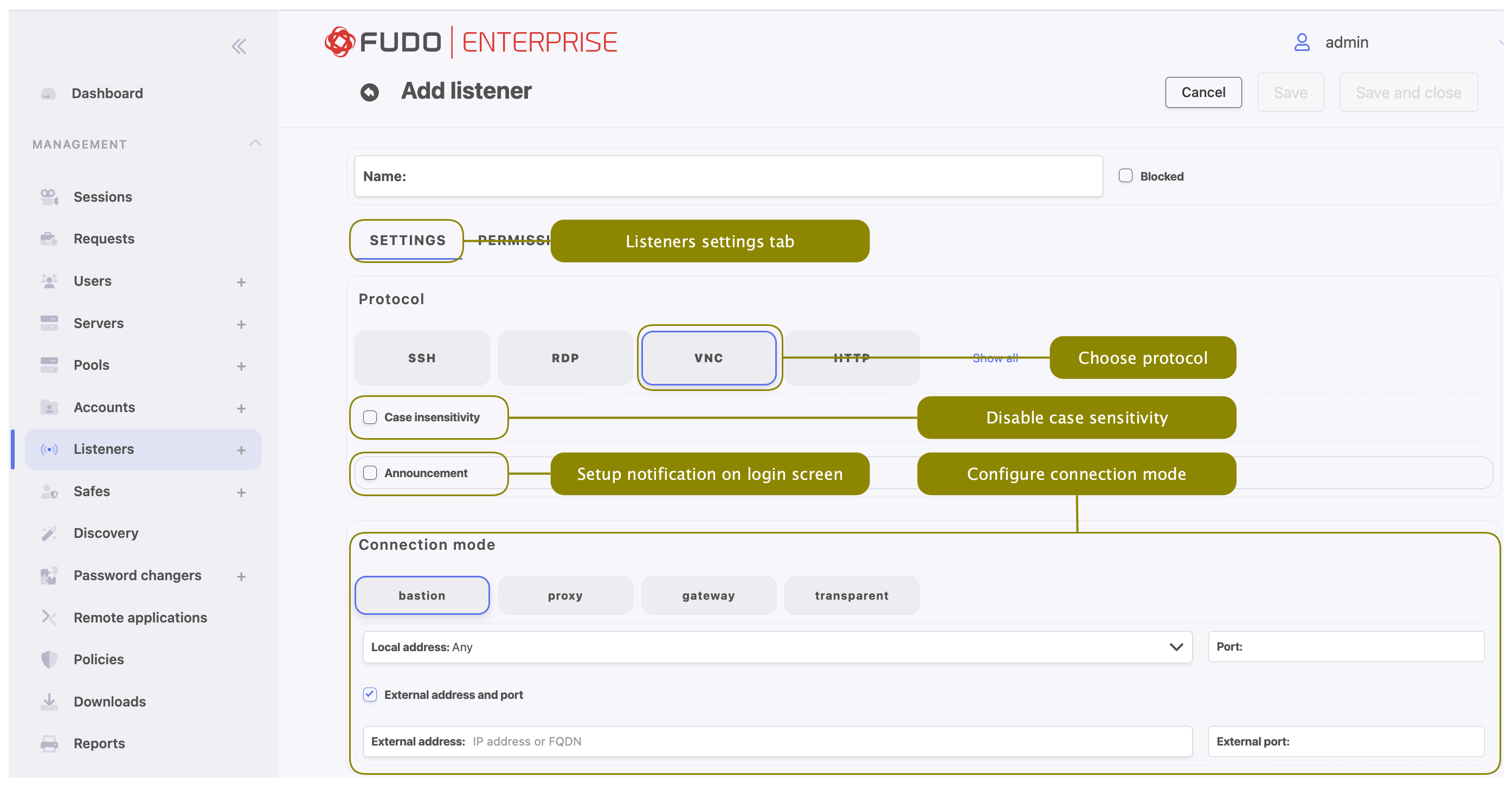Click the Listeners broadcast icon

pos(49,449)
